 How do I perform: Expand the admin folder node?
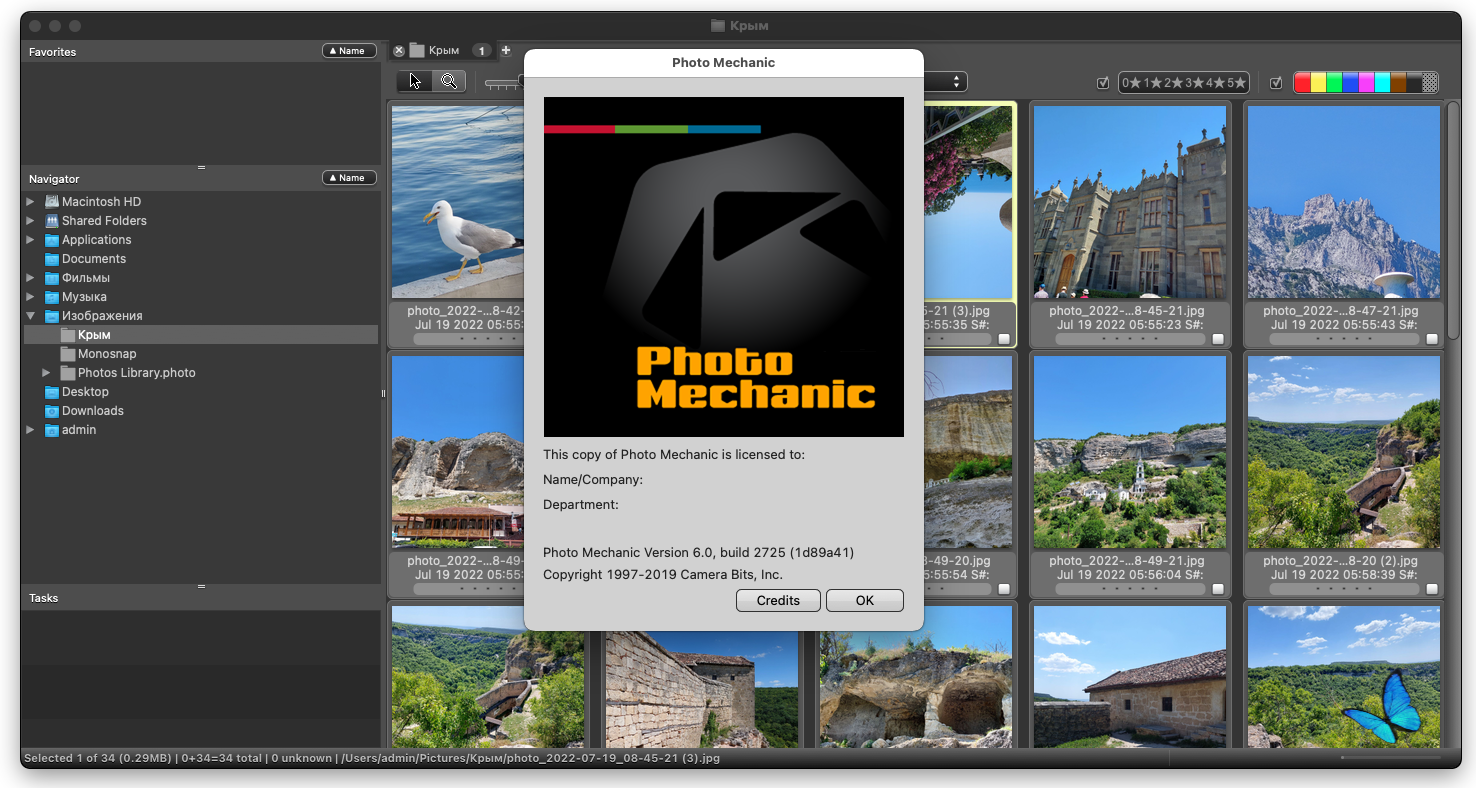[31, 430]
